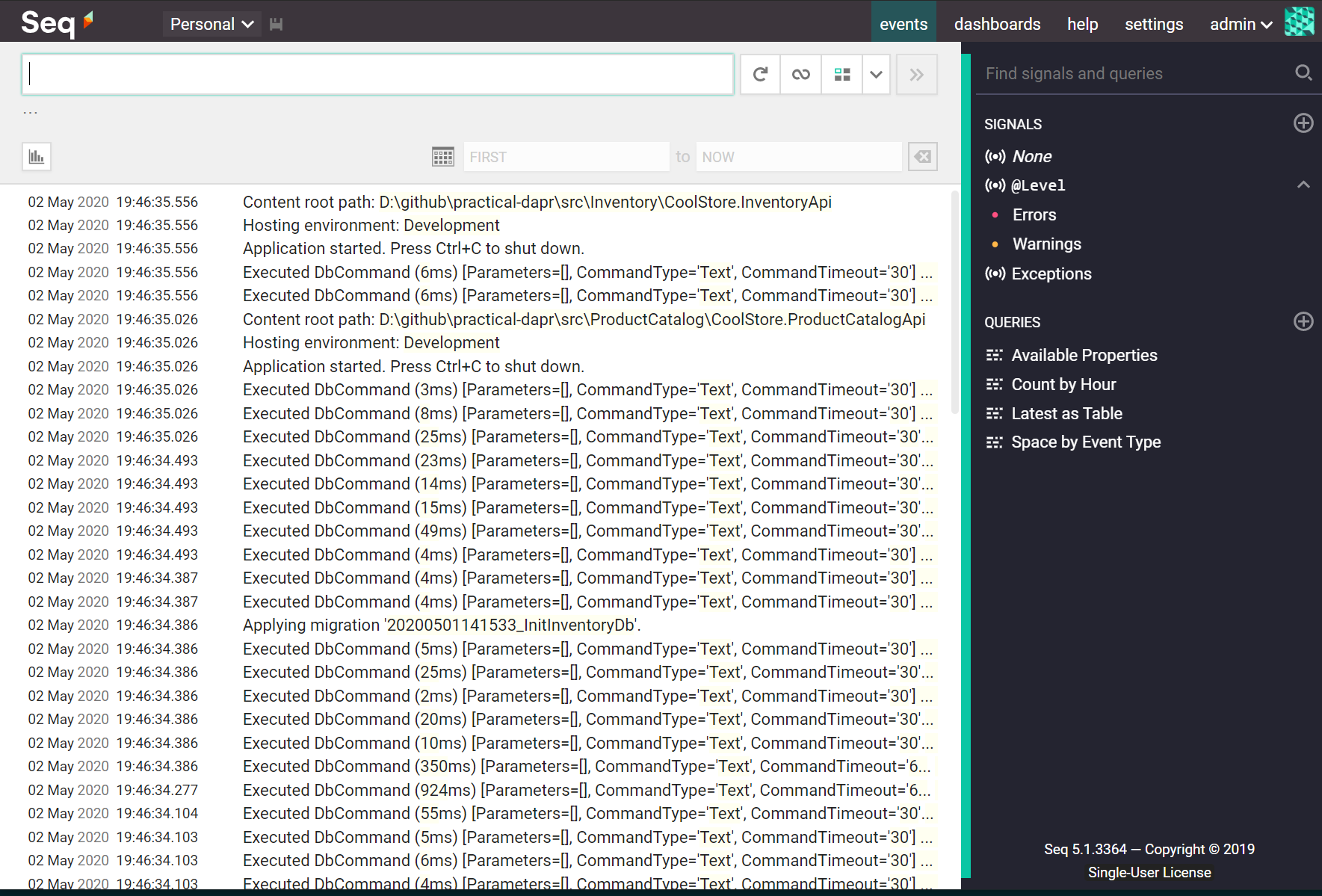Open the Executed DbCommand (3ms) event
The width and height of the screenshot is (1322, 896).
click(587, 389)
